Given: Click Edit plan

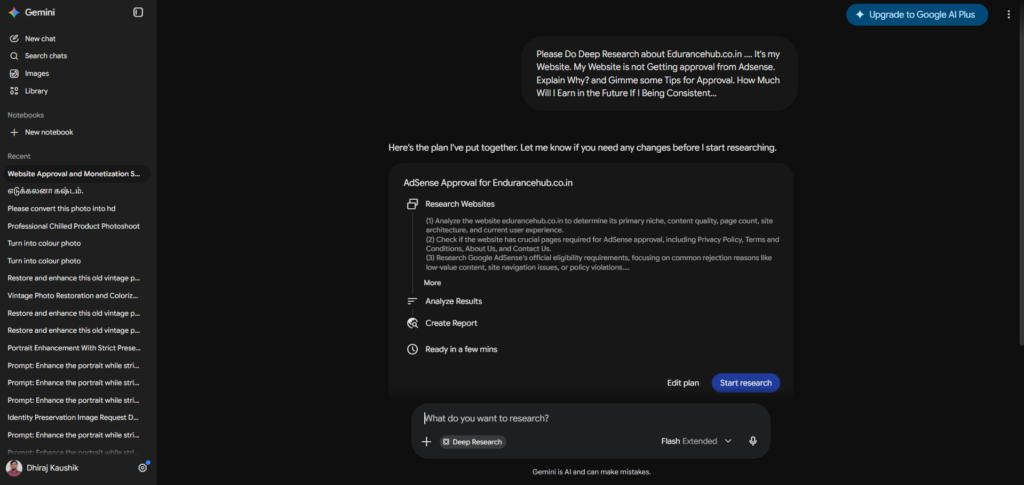Looking at the screenshot, I should point(683,383).
